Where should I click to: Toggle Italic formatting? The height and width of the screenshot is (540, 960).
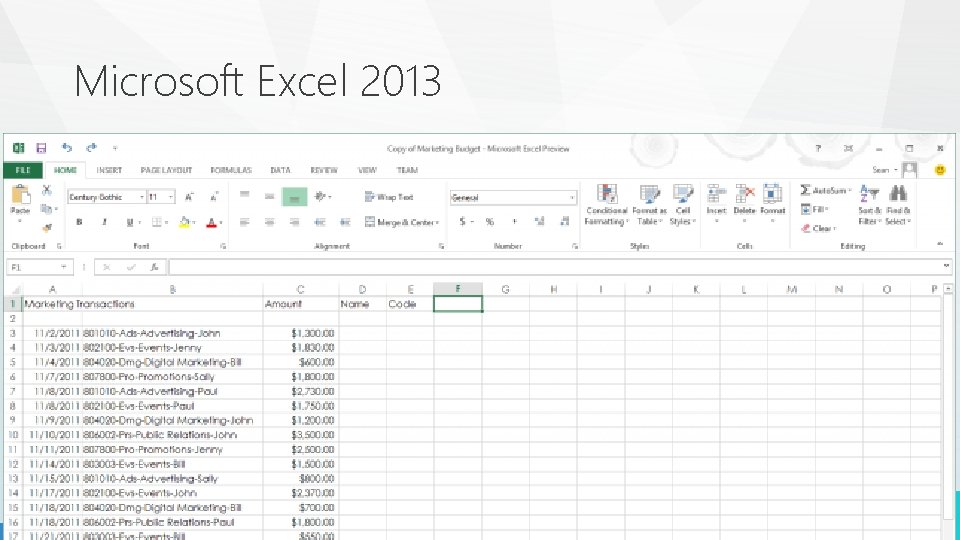104,222
